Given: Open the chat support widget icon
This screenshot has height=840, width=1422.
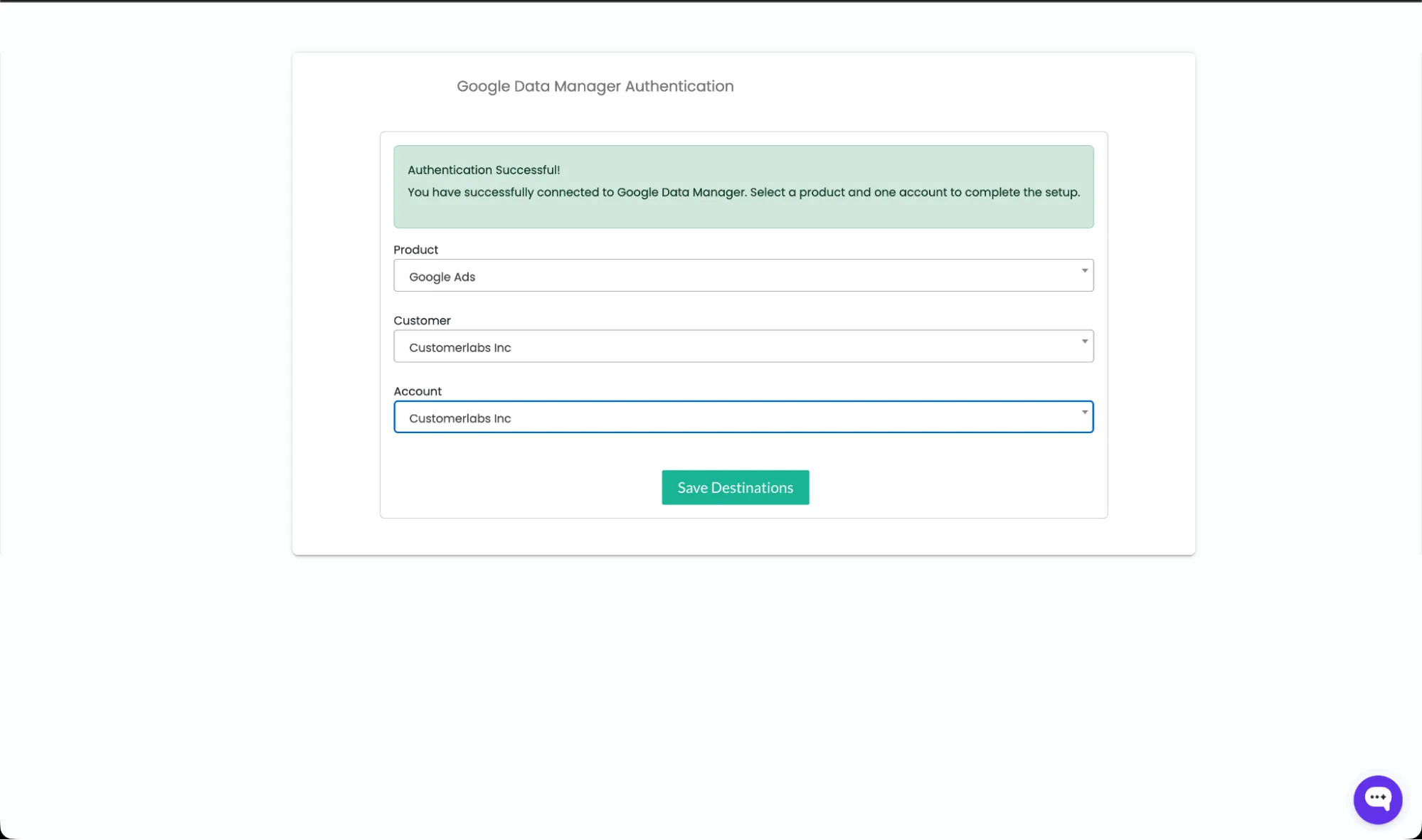Looking at the screenshot, I should click(1377, 799).
